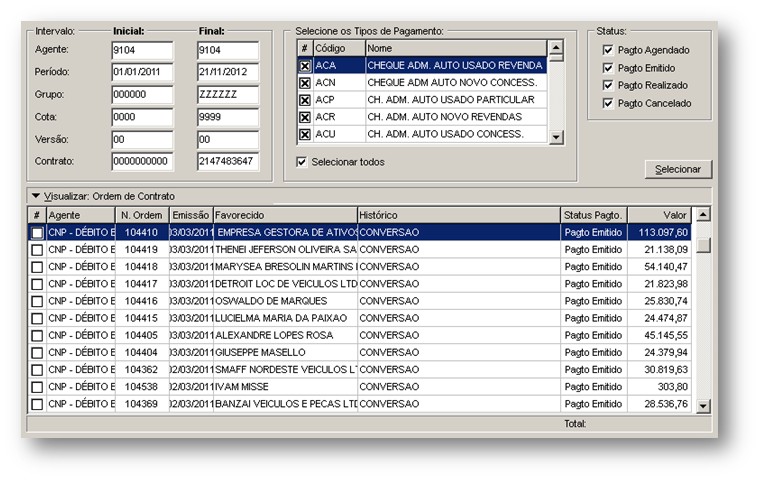Check the row for order 104369

click(x=37, y=404)
